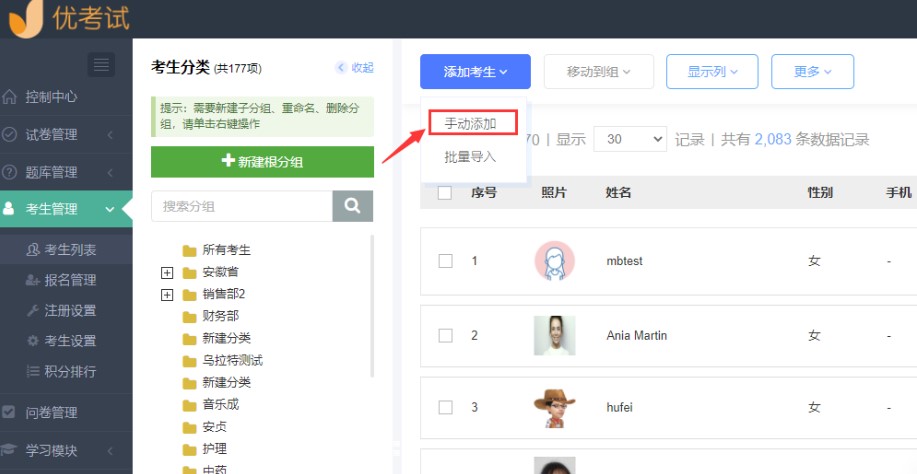Select the 护理 folder

click(x=215, y=449)
